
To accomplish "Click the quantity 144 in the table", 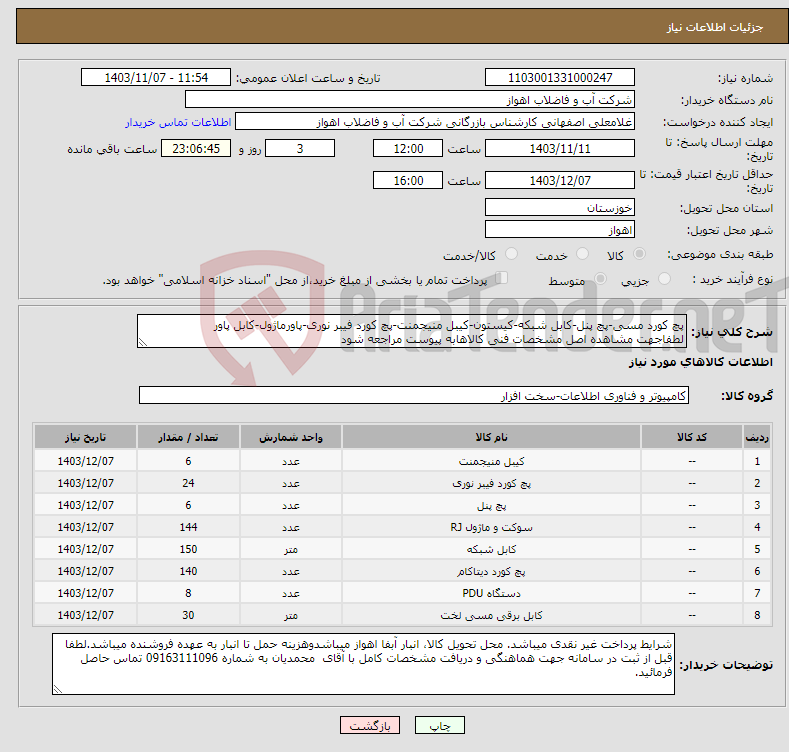I will pos(188,527).
